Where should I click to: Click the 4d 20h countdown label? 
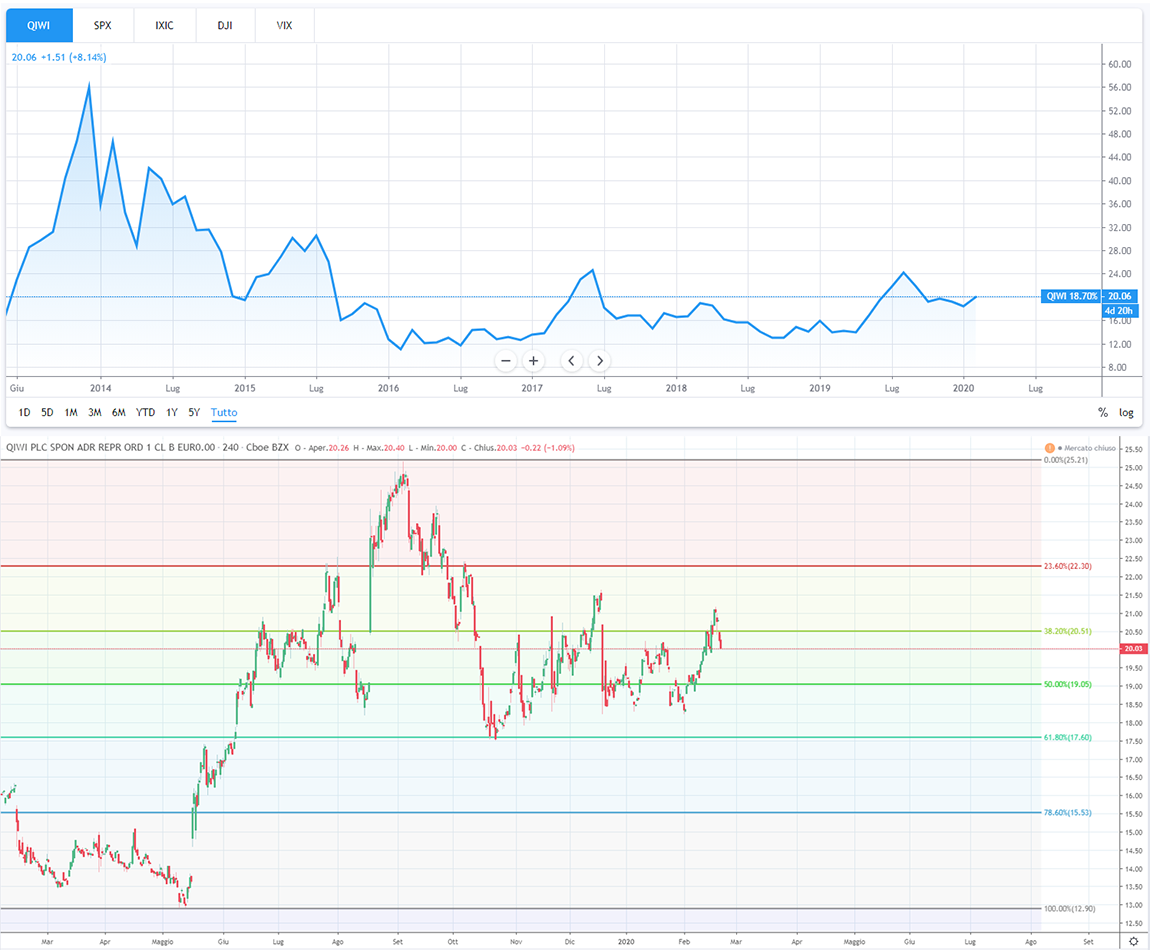[1120, 311]
